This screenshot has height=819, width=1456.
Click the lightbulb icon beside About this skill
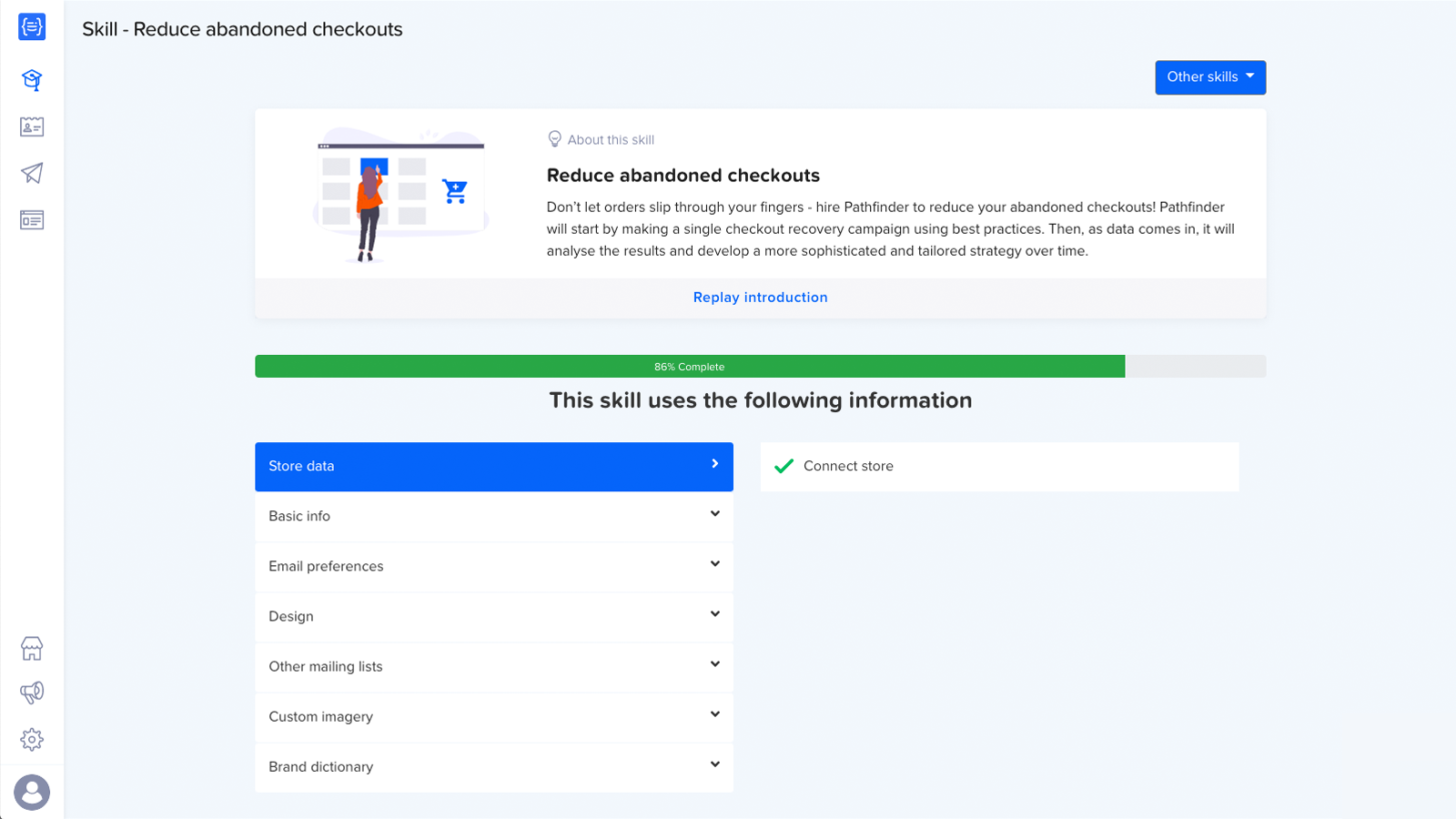[x=554, y=139]
